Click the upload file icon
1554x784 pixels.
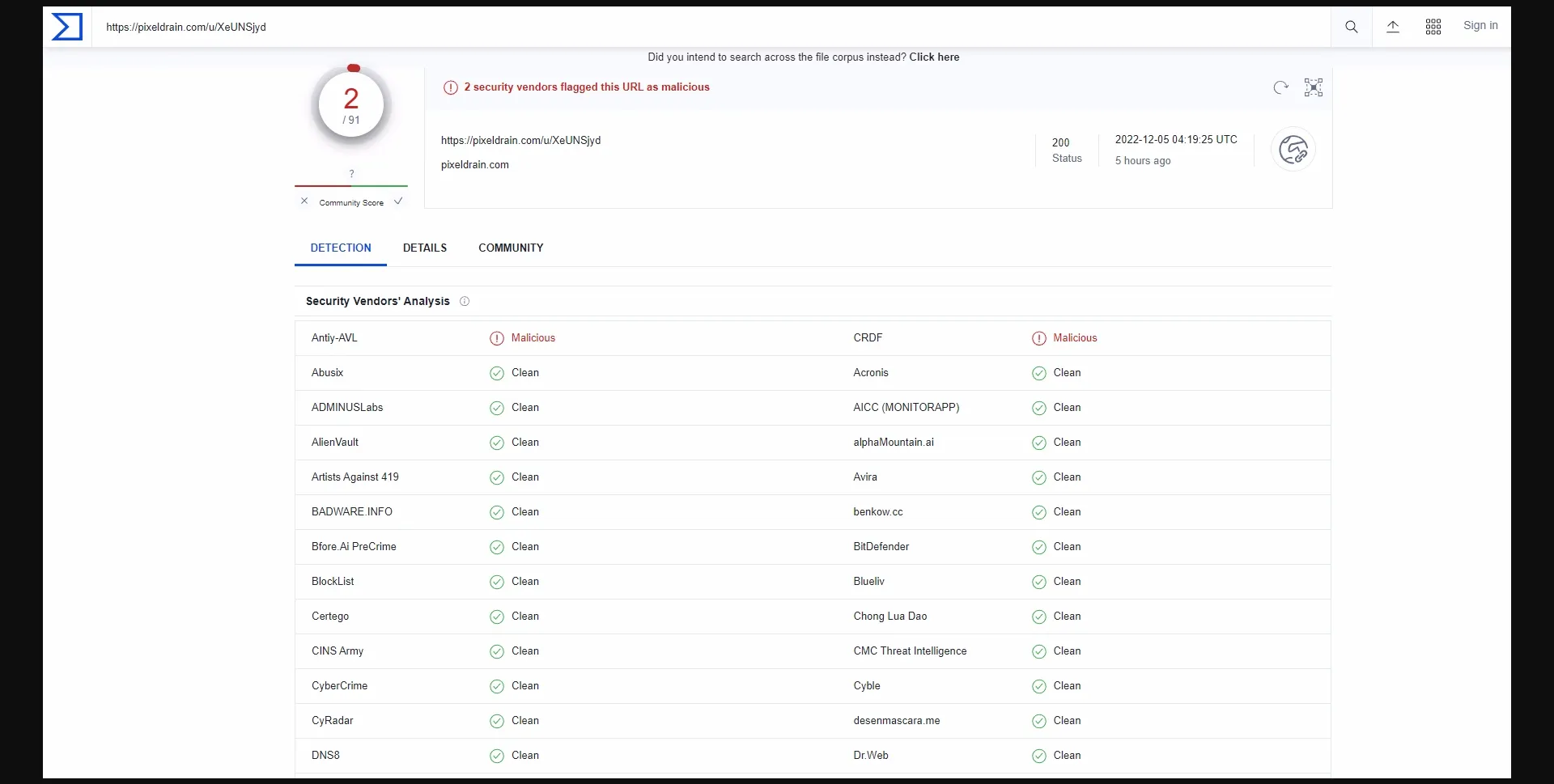(x=1392, y=27)
